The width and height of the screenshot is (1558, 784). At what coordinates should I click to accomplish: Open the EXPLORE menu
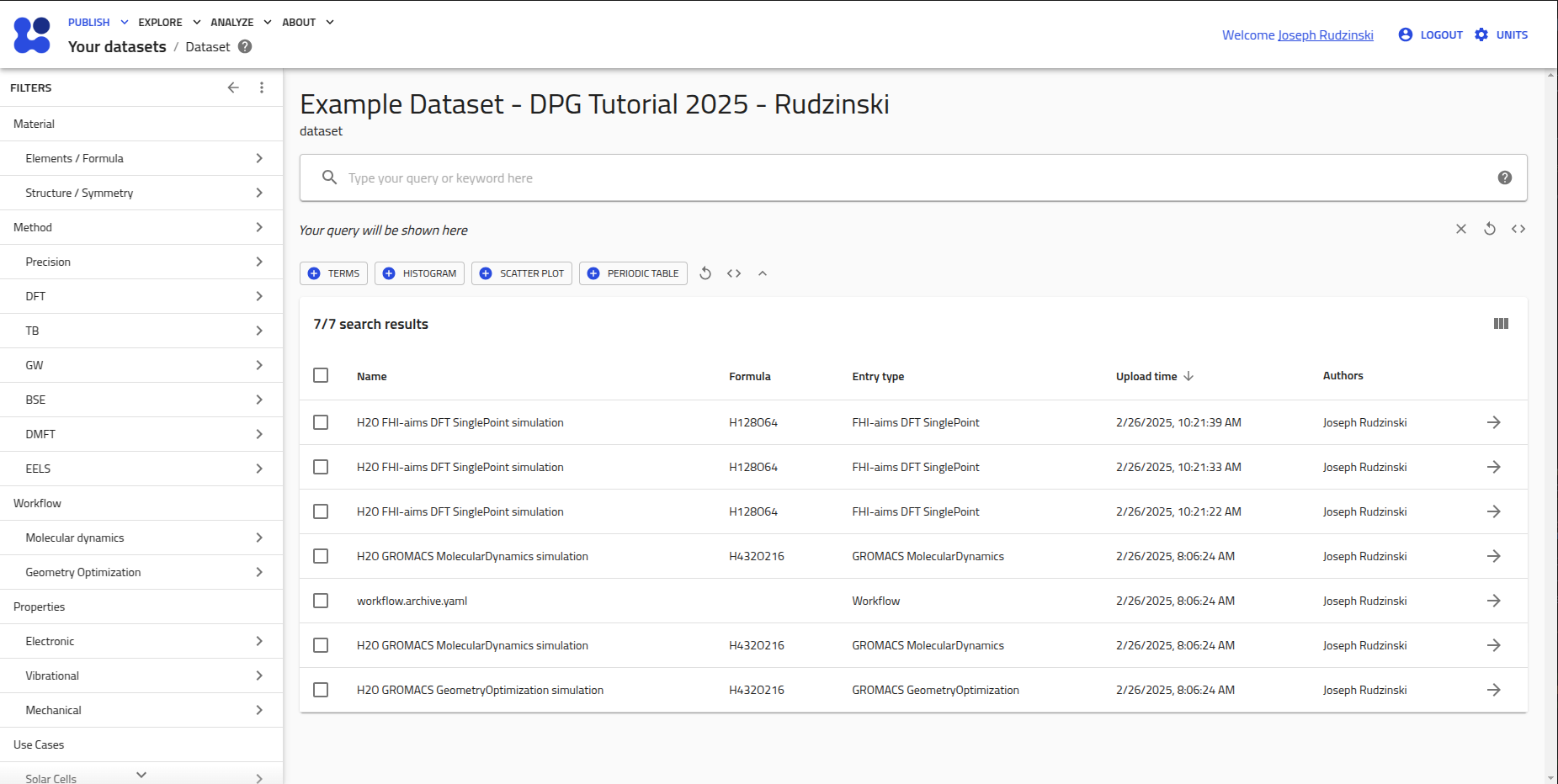coord(169,23)
